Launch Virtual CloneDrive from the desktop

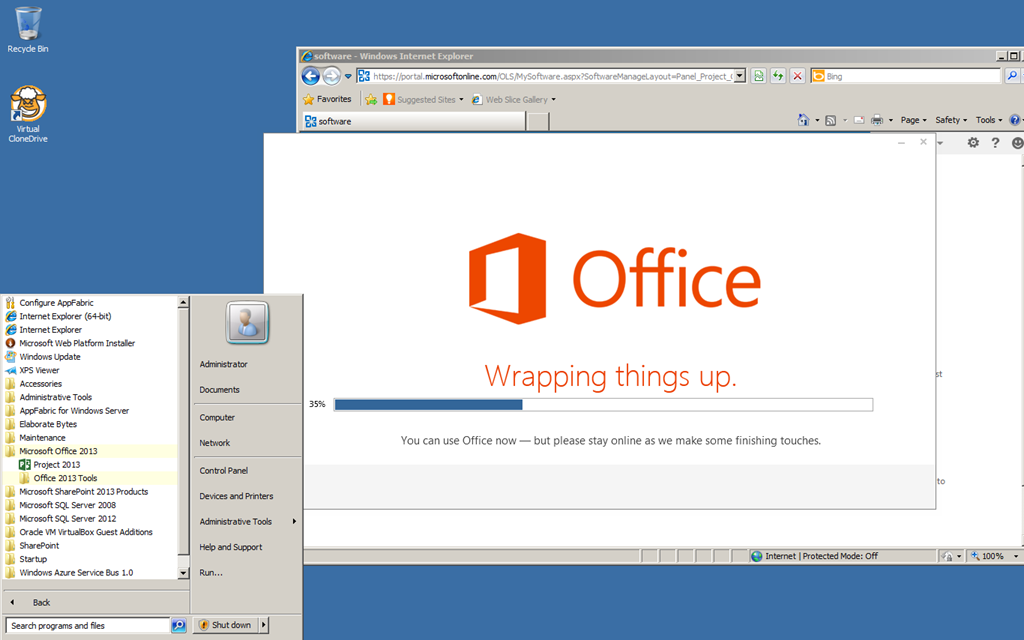pos(27,114)
